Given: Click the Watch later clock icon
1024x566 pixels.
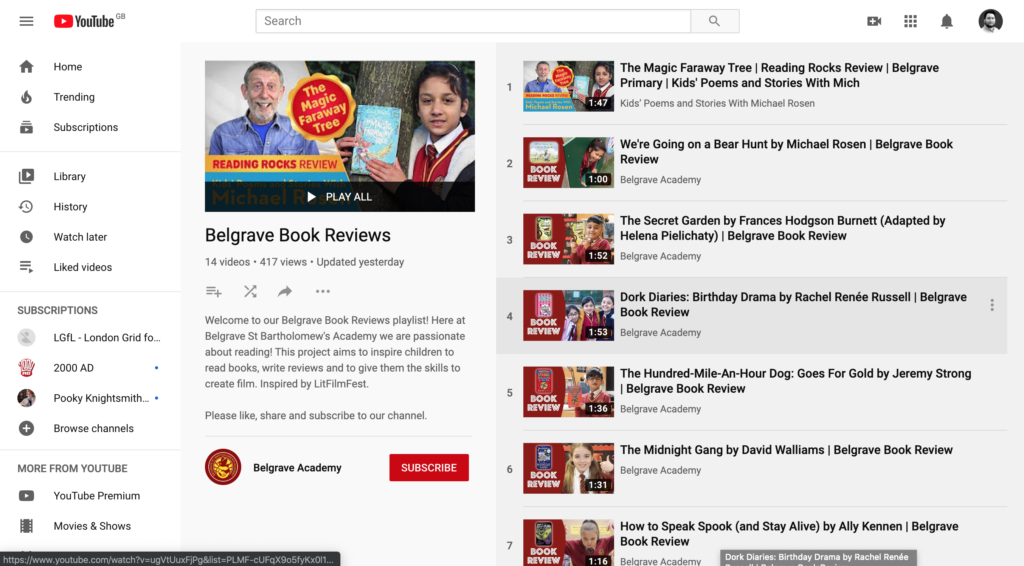Looking at the screenshot, I should tap(26, 237).
